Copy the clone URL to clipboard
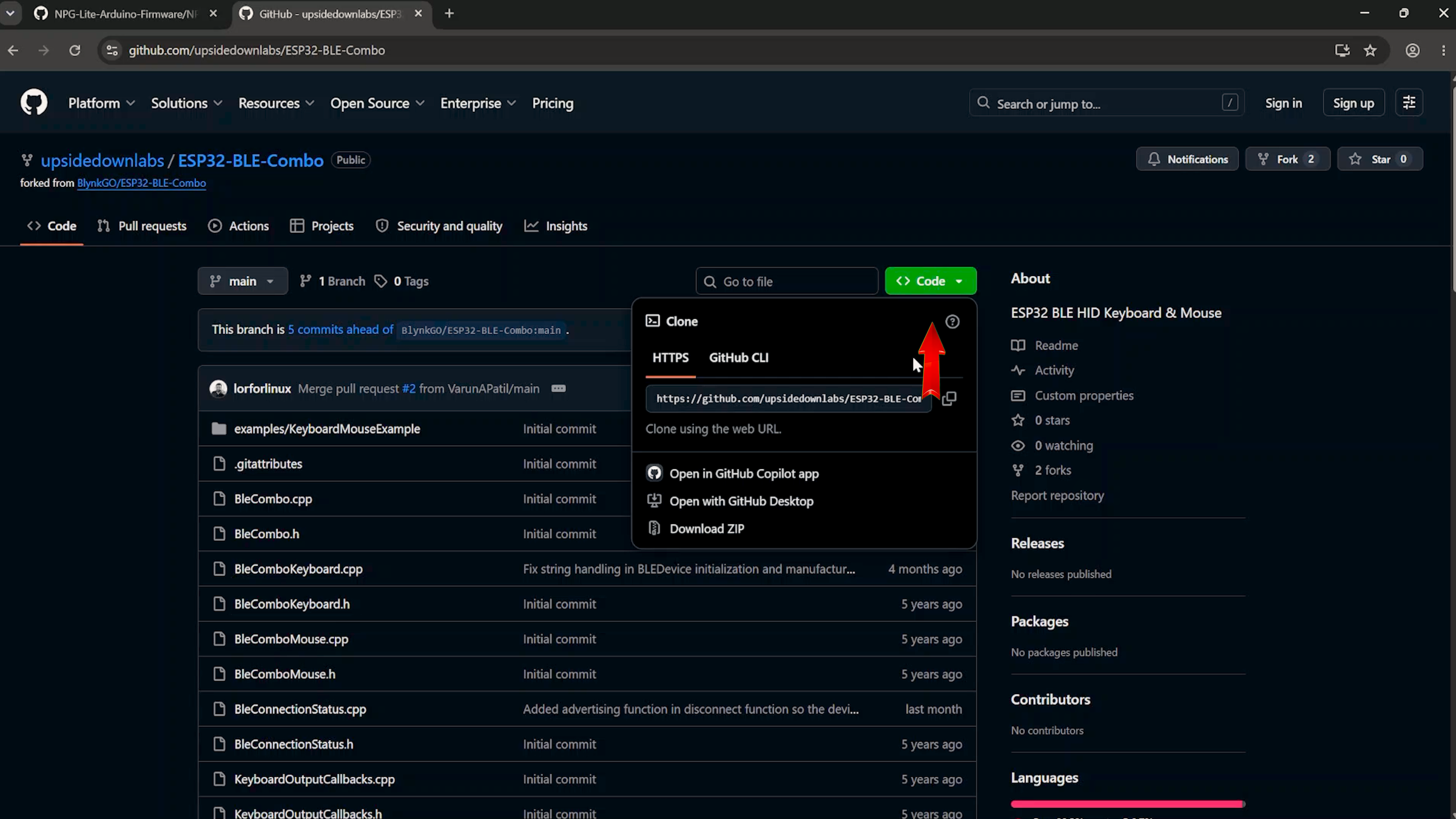Screen dimensions: 1456x819 (x=949, y=399)
